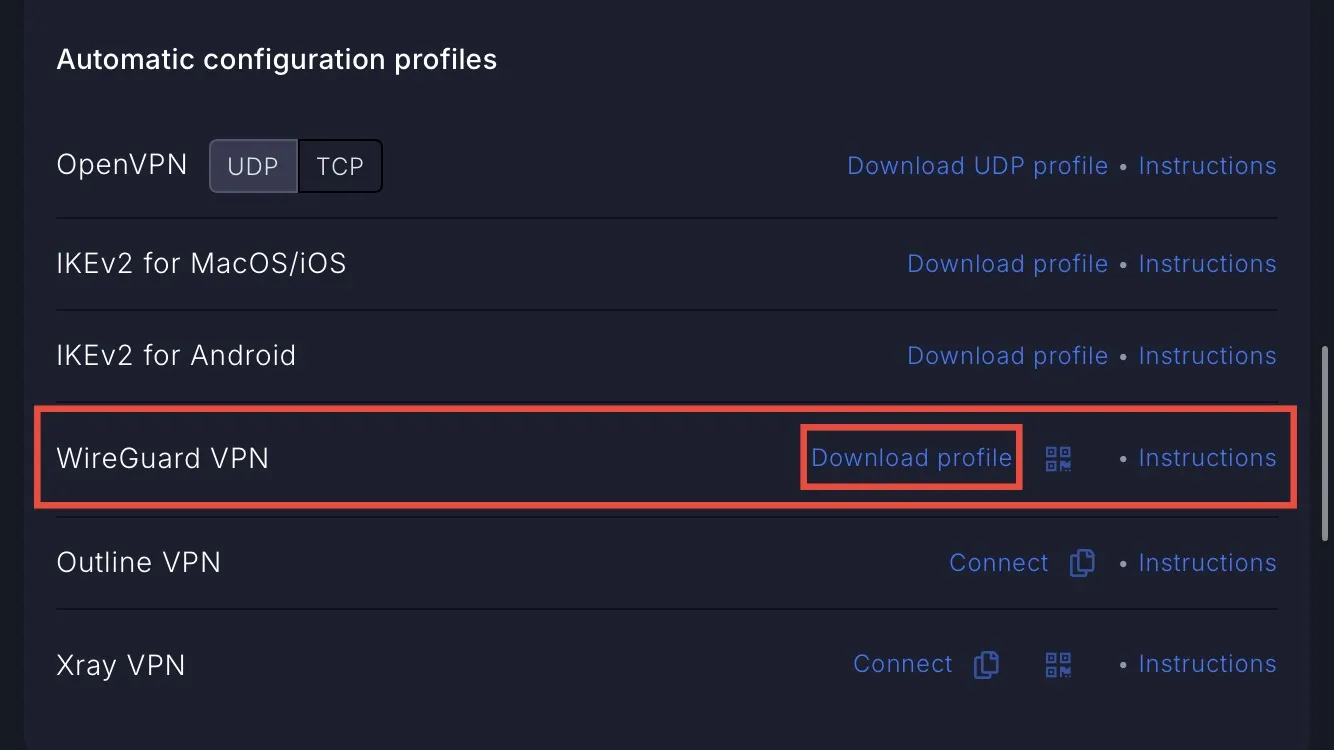
Task: Open WireGuard VPN instructions
Action: click(x=1207, y=458)
